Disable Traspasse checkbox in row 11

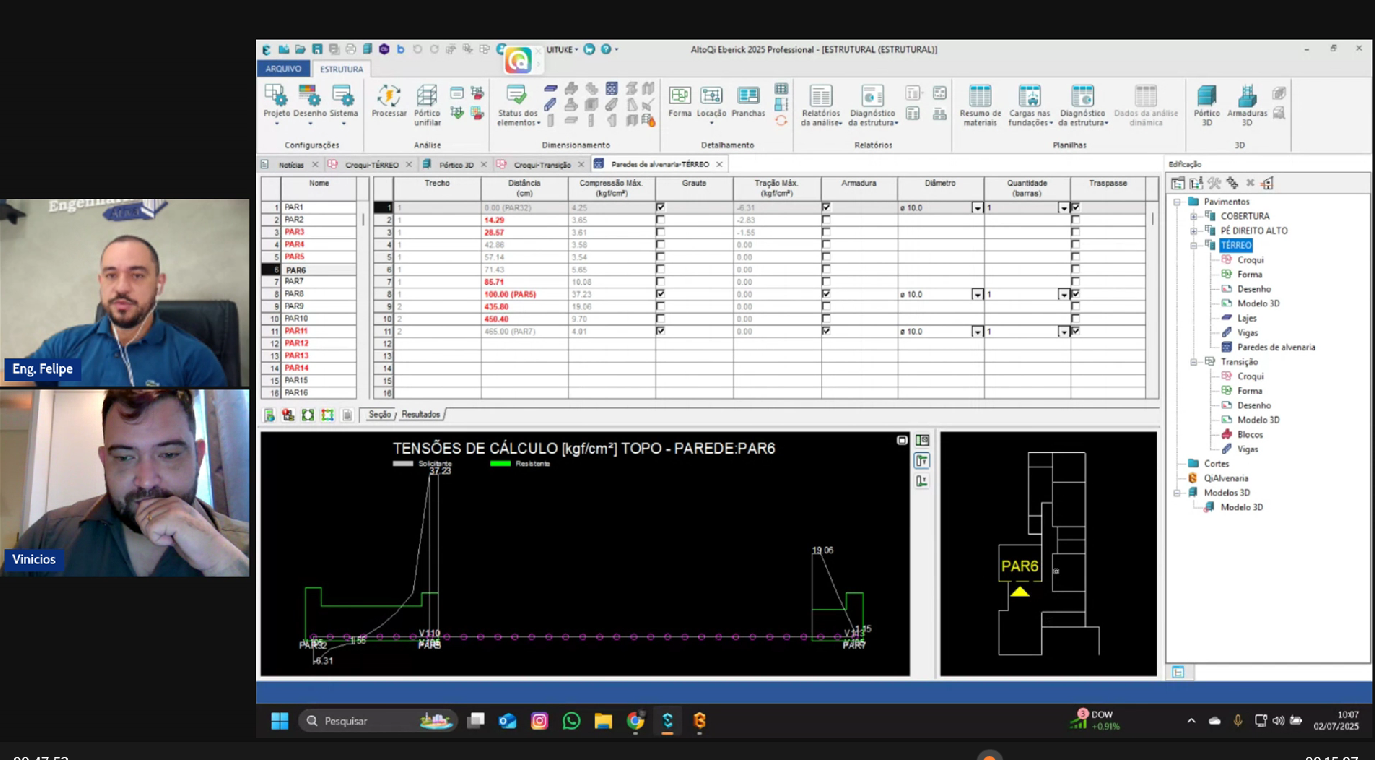[1075, 331]
